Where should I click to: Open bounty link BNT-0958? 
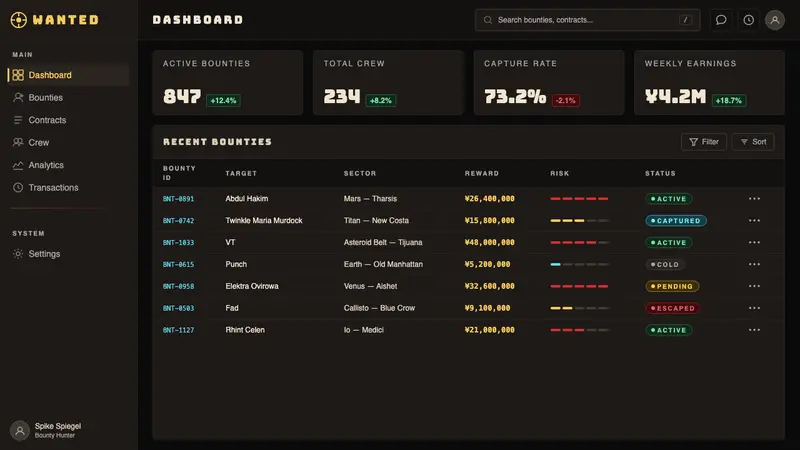[178, 287]
